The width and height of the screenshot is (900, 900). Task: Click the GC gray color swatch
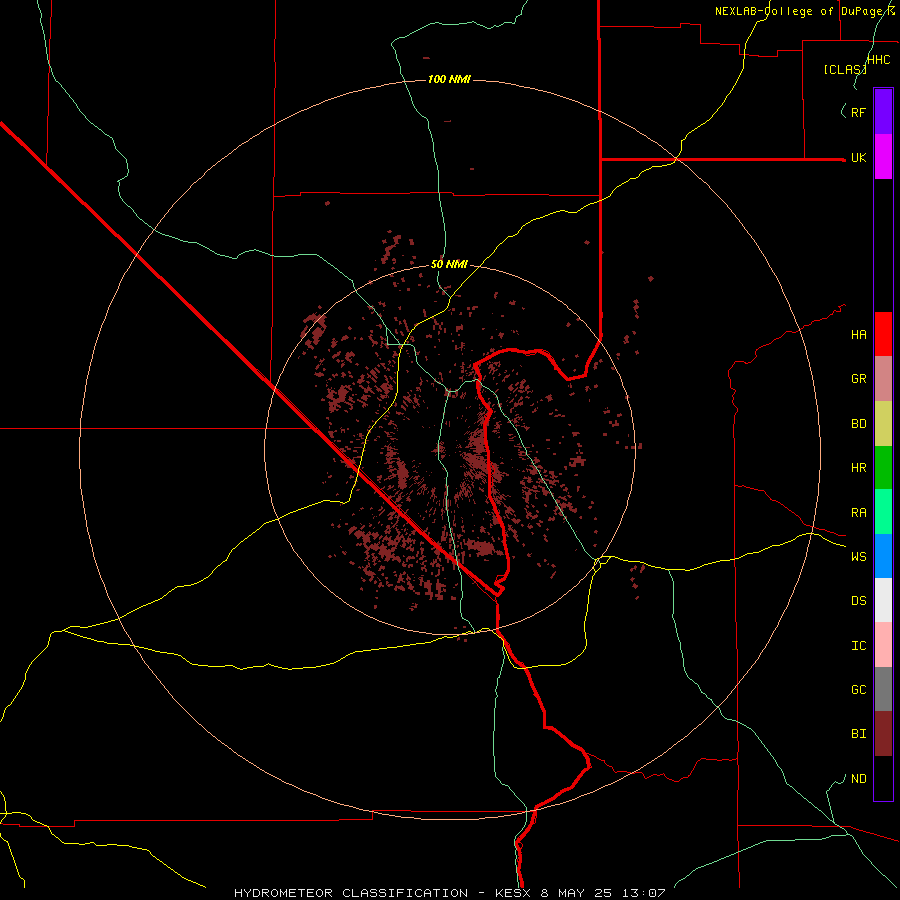(x=883, y=689)
